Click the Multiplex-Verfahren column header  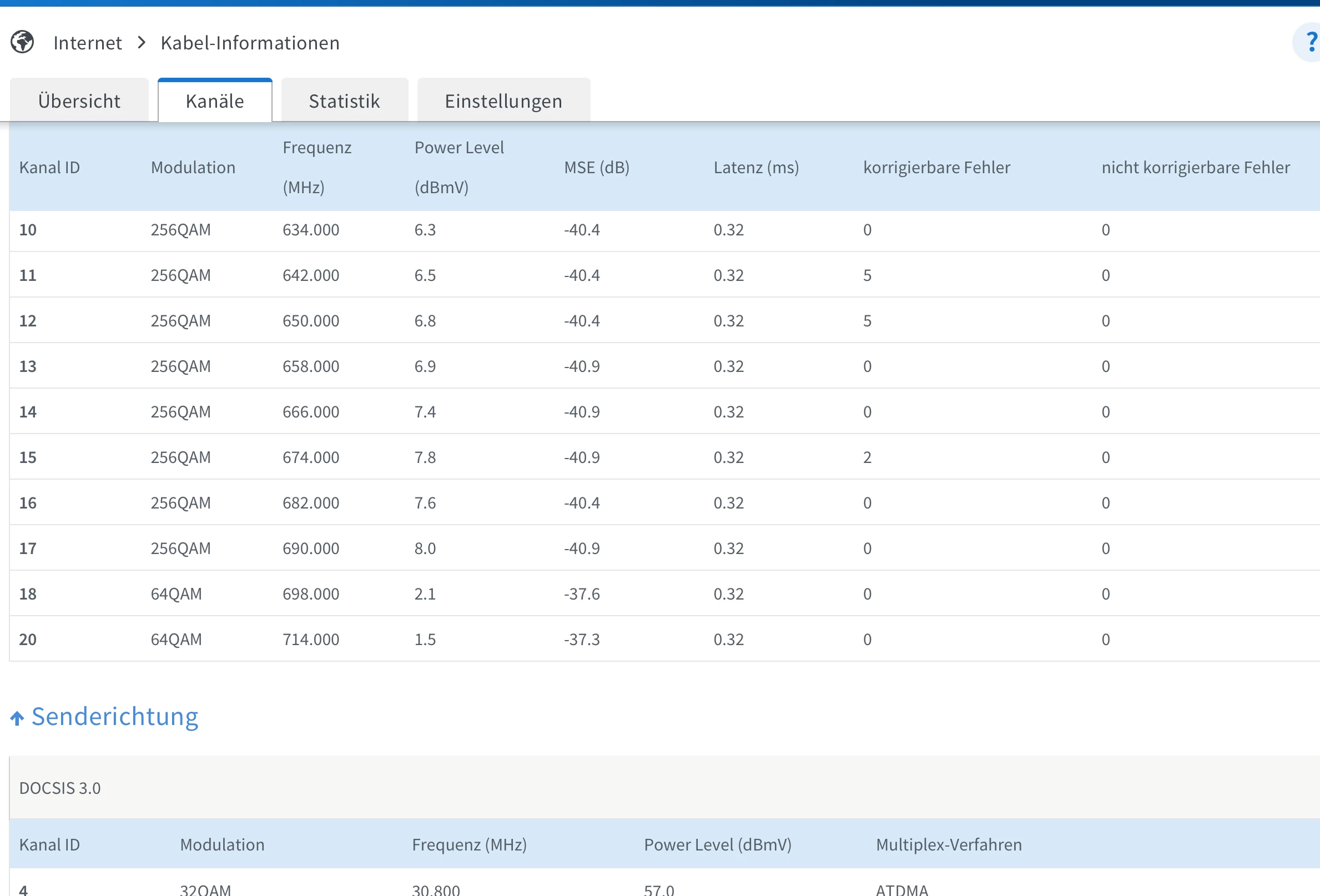point(949,844)
